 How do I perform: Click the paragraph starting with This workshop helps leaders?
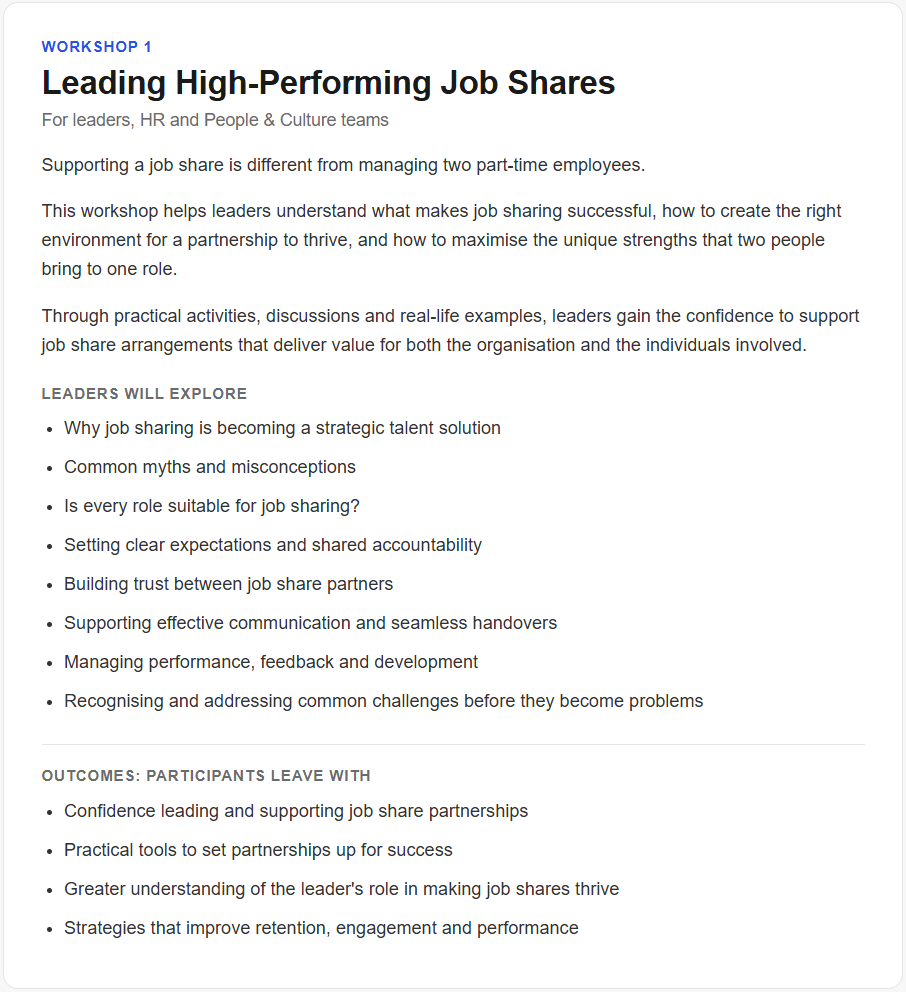[442, 240]
